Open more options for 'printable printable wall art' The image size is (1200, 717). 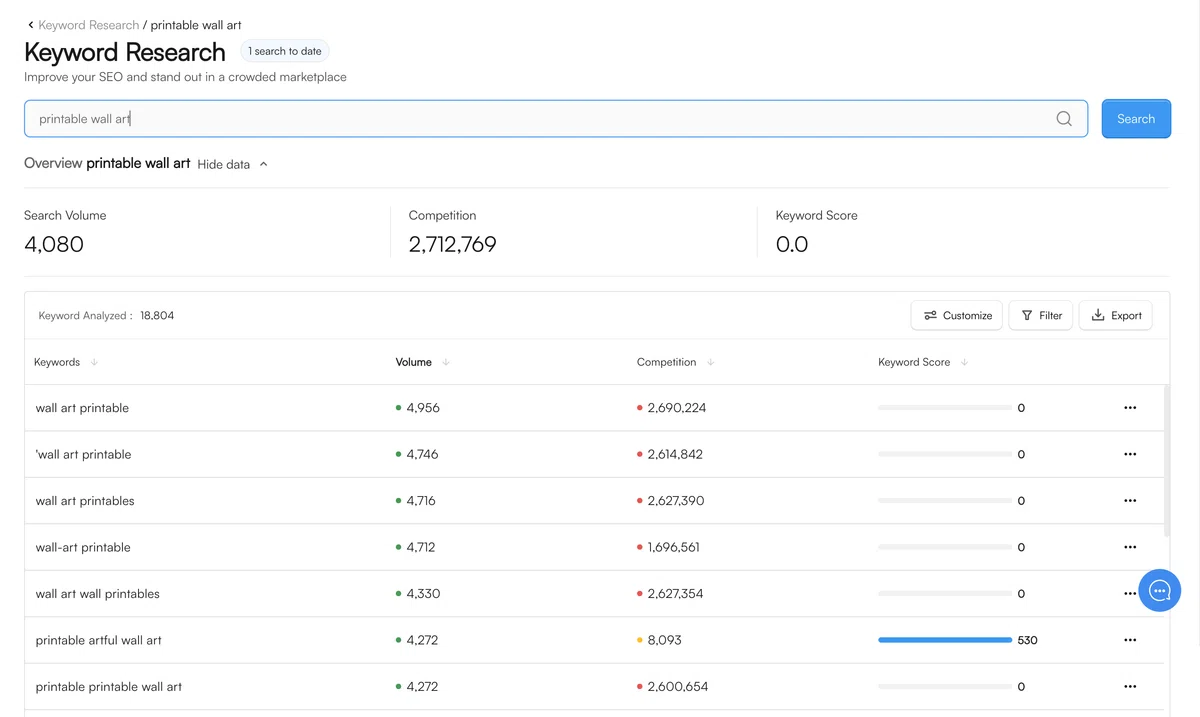click(1130, 687)
